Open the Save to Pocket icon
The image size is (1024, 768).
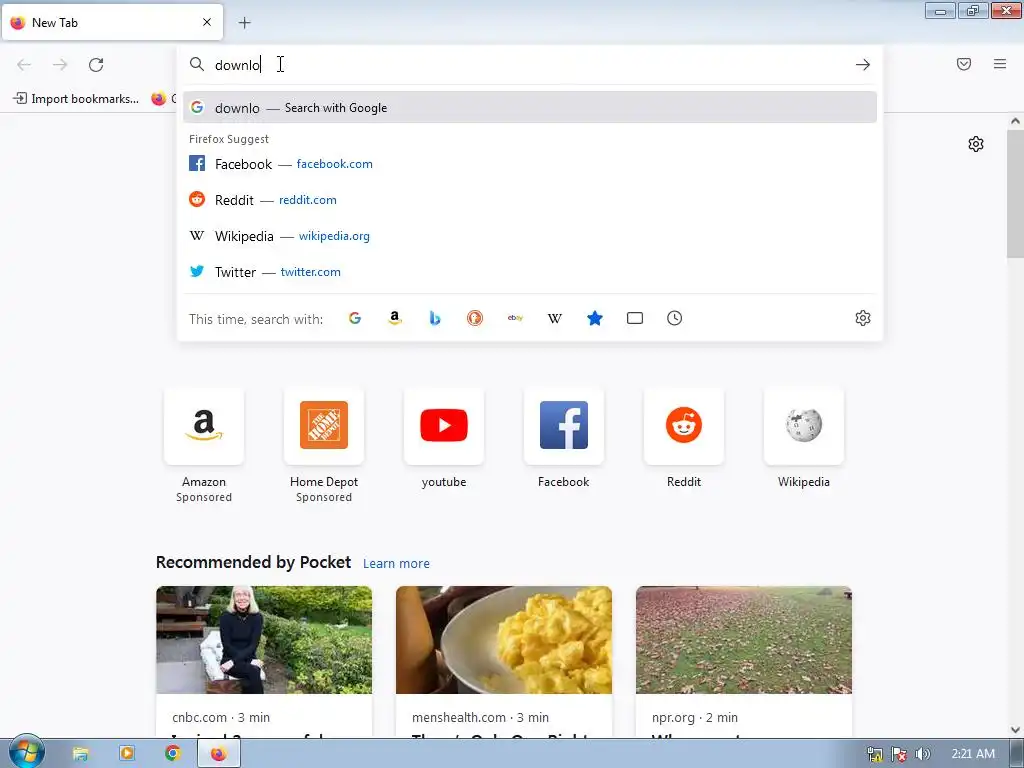tap(964, 64)
